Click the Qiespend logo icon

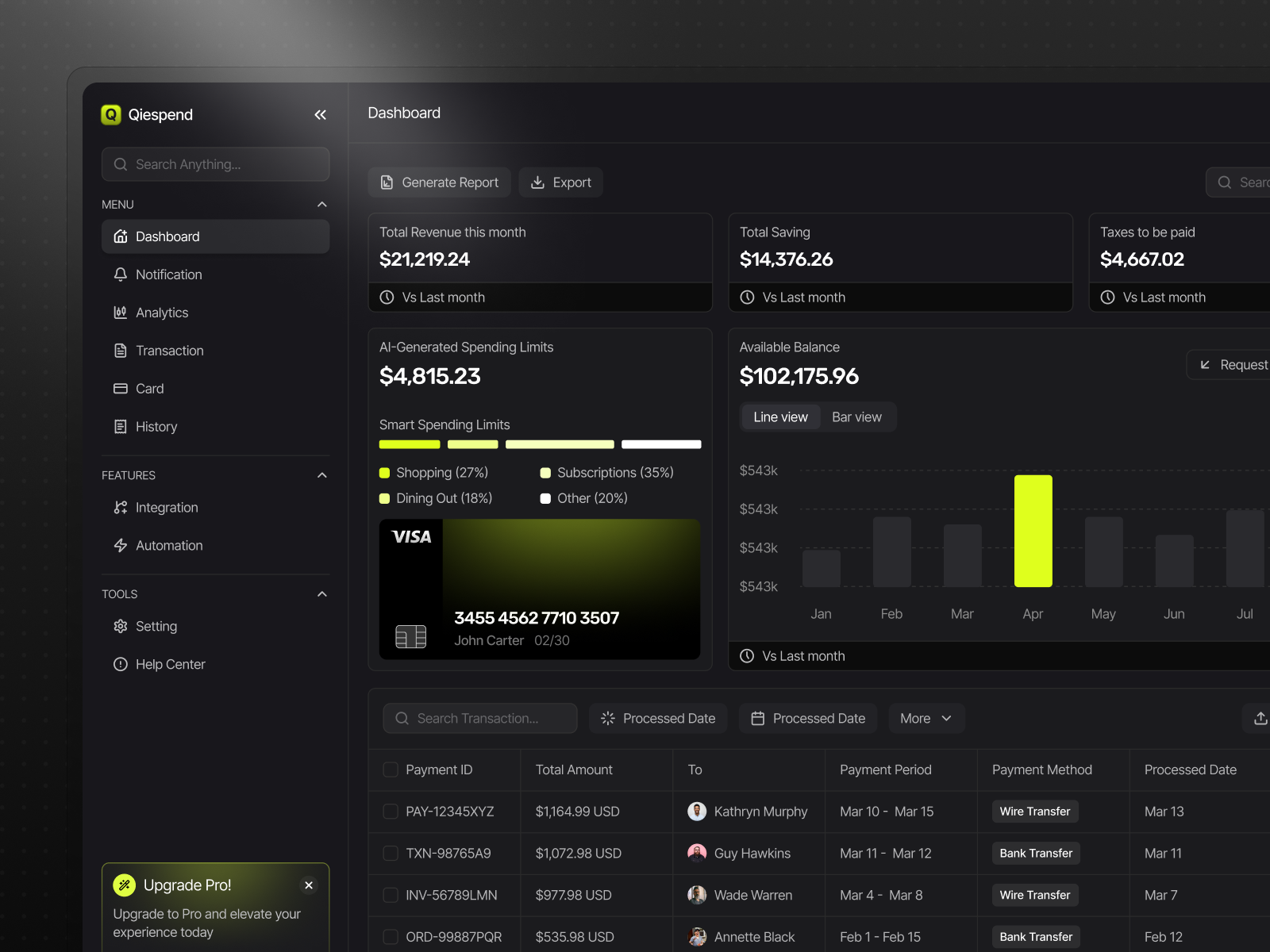tap(110, 114)
